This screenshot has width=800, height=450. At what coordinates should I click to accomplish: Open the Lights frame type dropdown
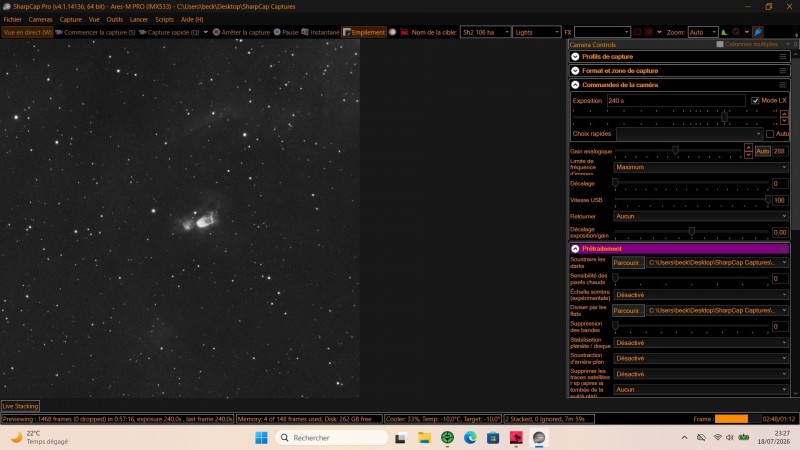[x=537, y=32]
